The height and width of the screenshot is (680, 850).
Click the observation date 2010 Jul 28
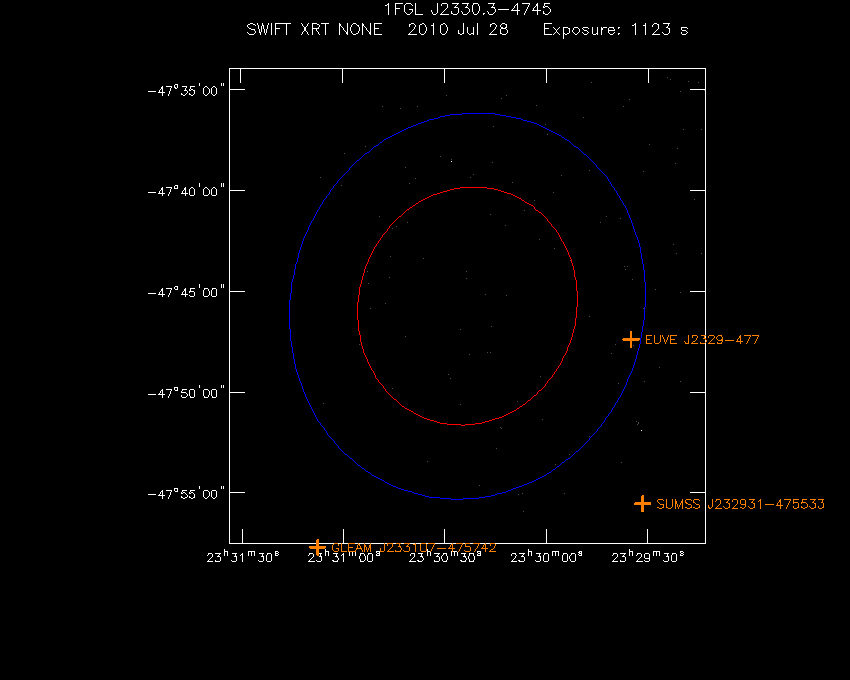point(458,29)
